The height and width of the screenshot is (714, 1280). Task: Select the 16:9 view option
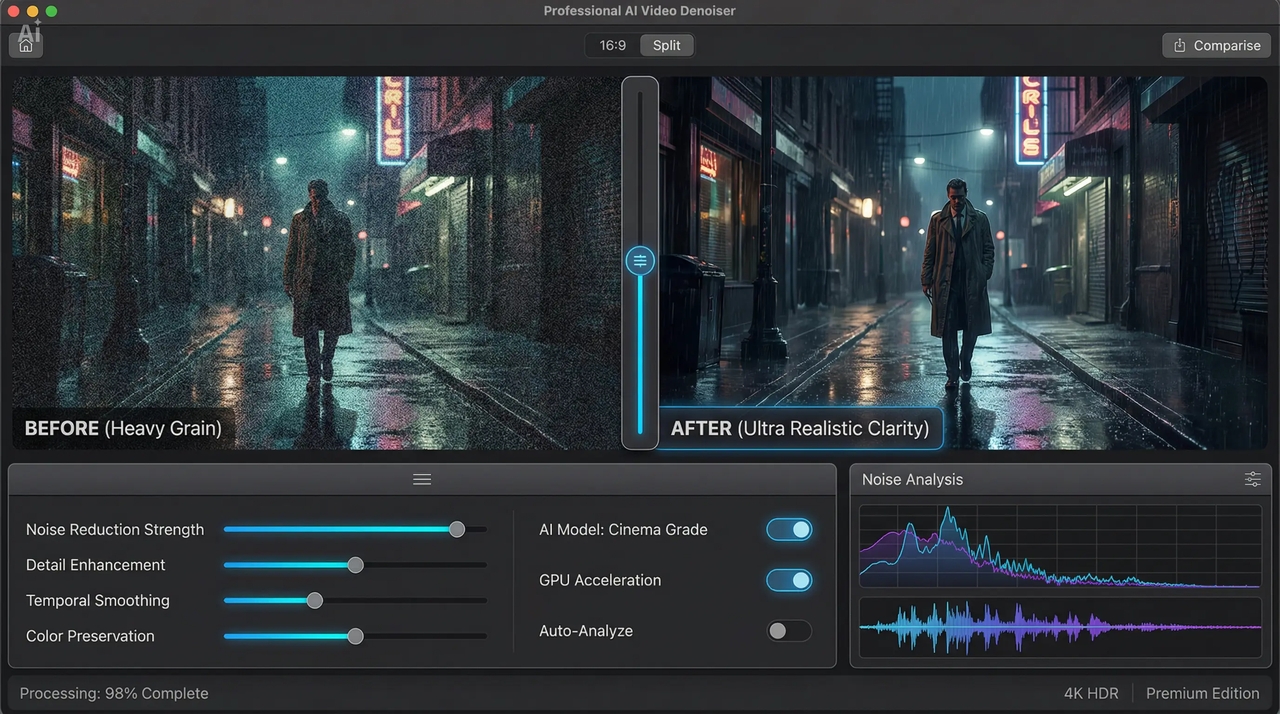pos(613,45)
